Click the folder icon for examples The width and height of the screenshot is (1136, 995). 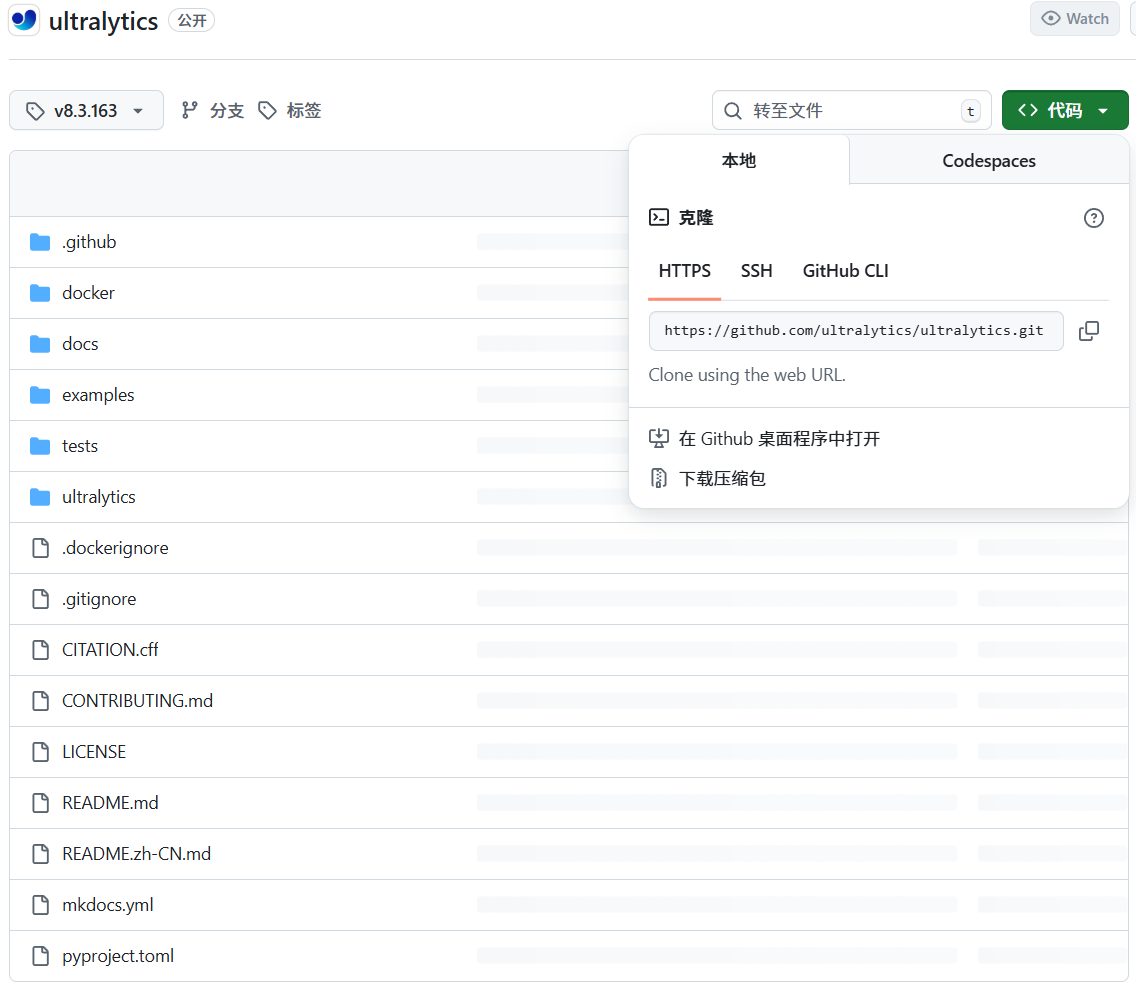tap(40, 395)
